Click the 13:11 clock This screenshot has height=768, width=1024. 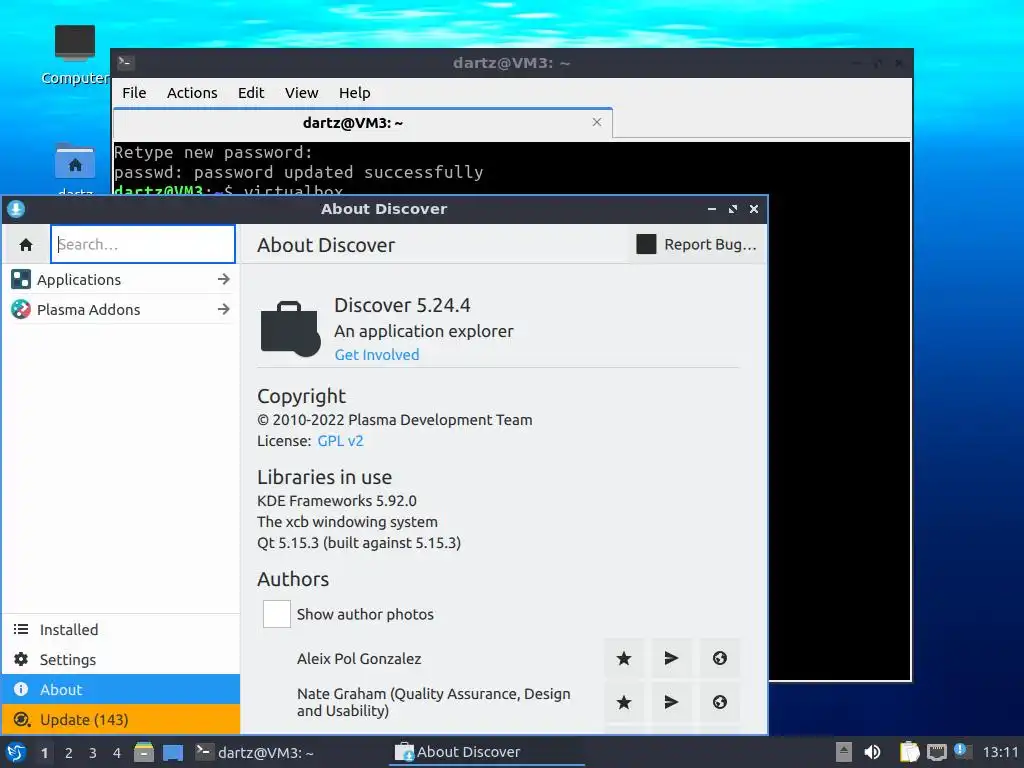[x=1000, y=752]
